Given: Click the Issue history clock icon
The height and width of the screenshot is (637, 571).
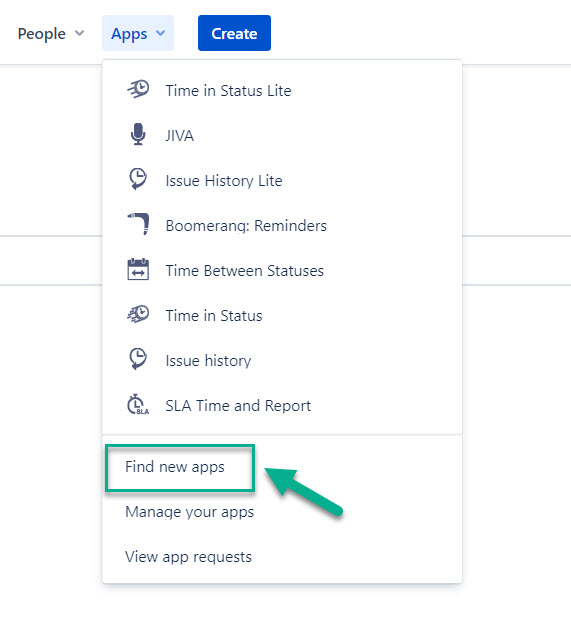Looking at the screenshot, I should [x=138, y=359].
